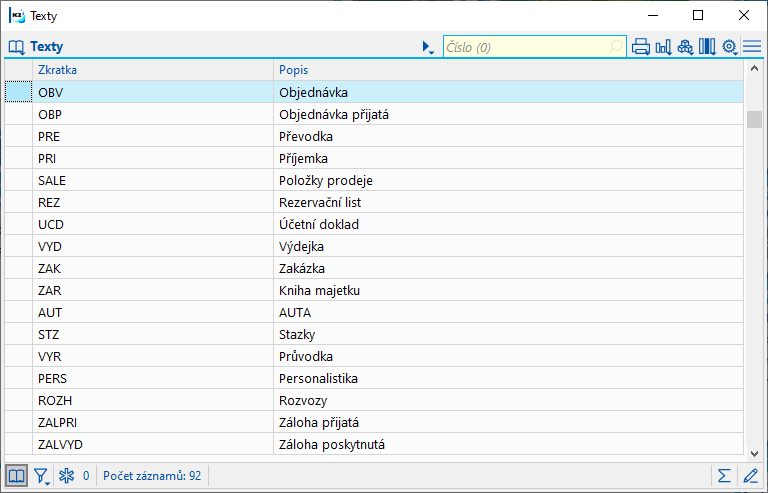The image size is (768, 493).
Task: Click the print icon in toolbar
Action: (641, 47)
